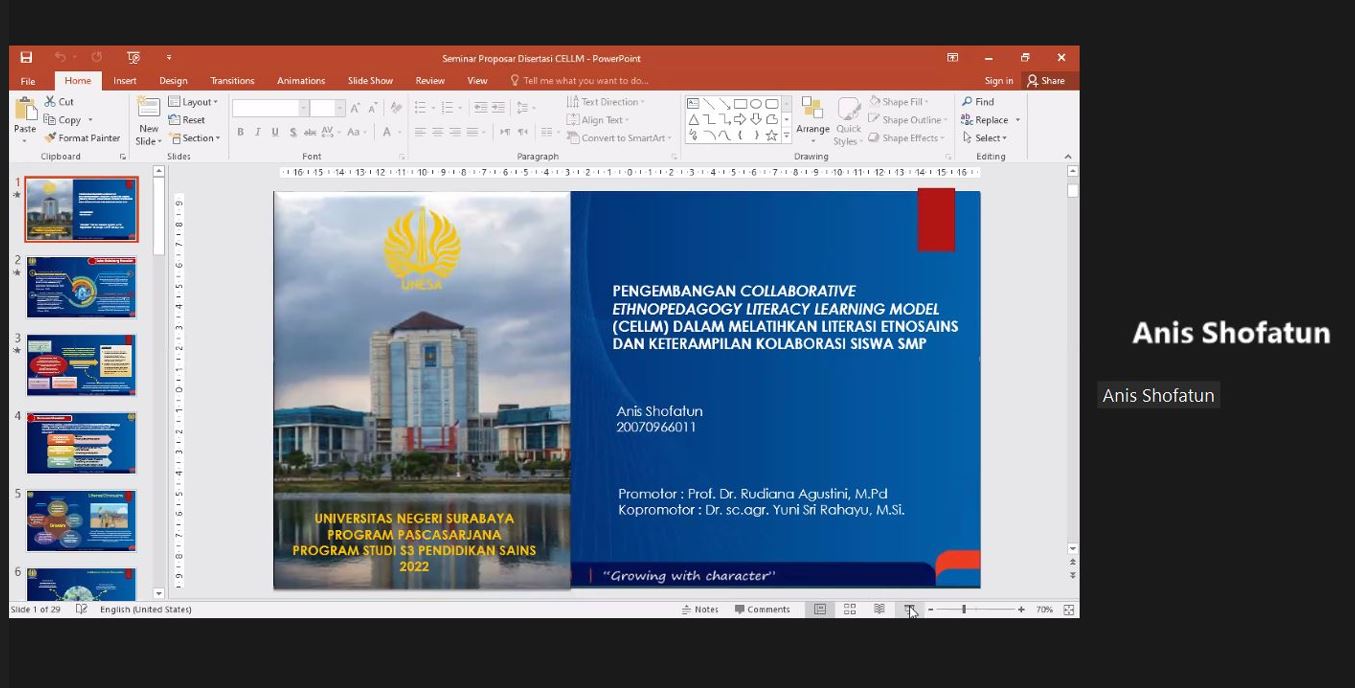This screenshot has width=1355, height=688.
Task: Click the Save icon in quick access toolbar
Action: click(26, 58)
